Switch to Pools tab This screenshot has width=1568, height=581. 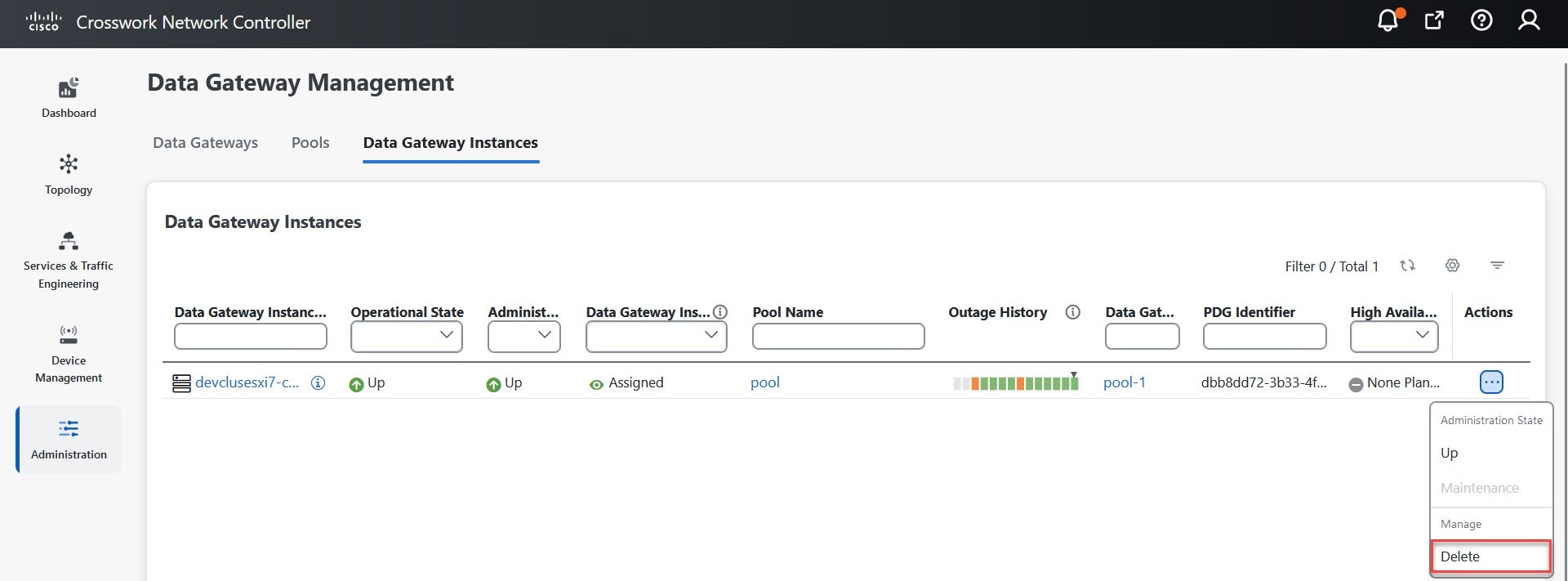click(x=310, y=143)
